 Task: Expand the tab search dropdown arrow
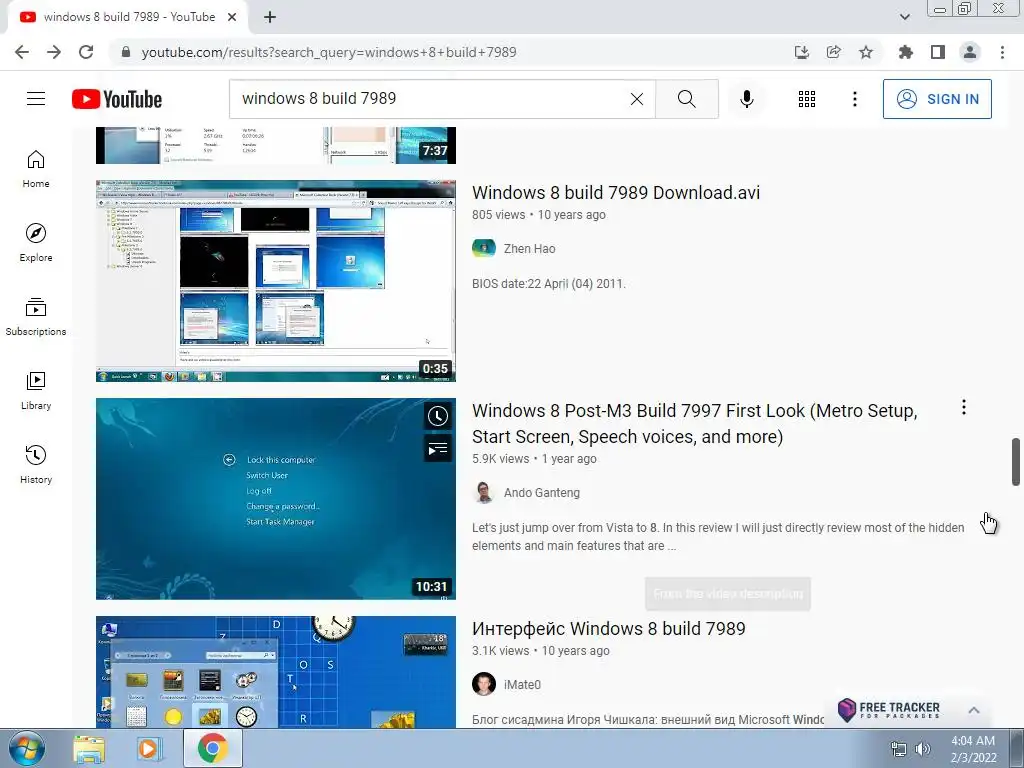pos(904,17)
